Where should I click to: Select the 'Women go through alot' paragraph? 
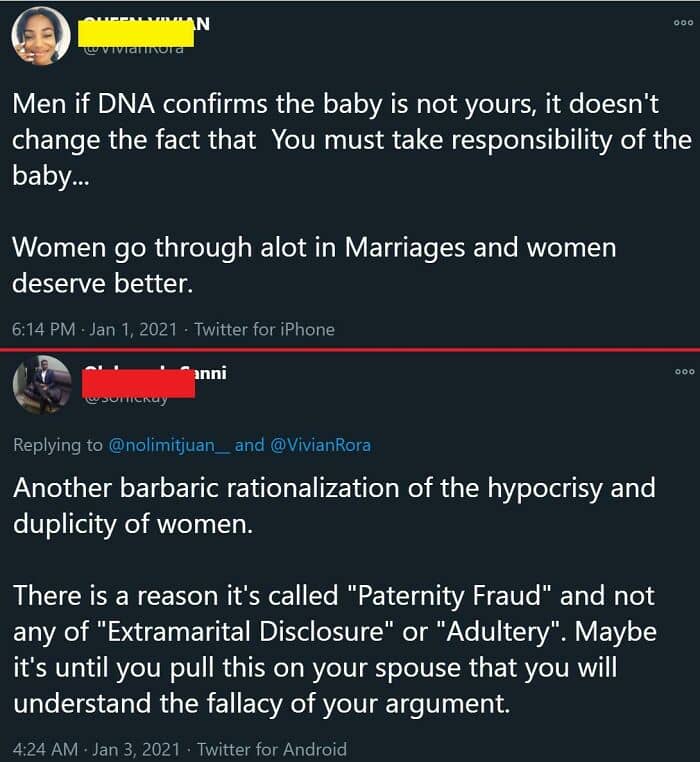[x=314, y=265]
